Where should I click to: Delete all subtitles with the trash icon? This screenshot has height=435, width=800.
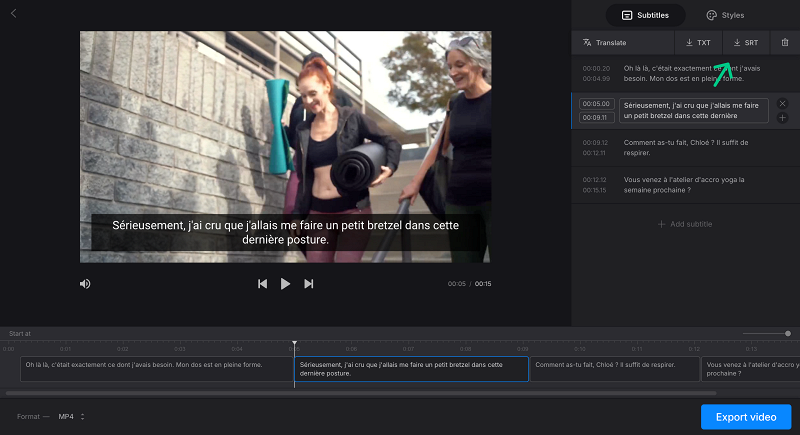(785, 43)
